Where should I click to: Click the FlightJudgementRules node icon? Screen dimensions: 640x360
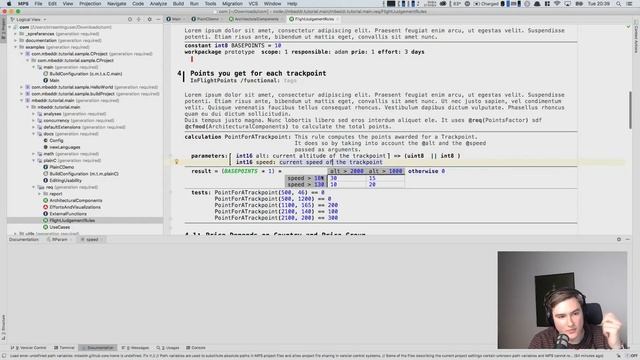(45, 220)
